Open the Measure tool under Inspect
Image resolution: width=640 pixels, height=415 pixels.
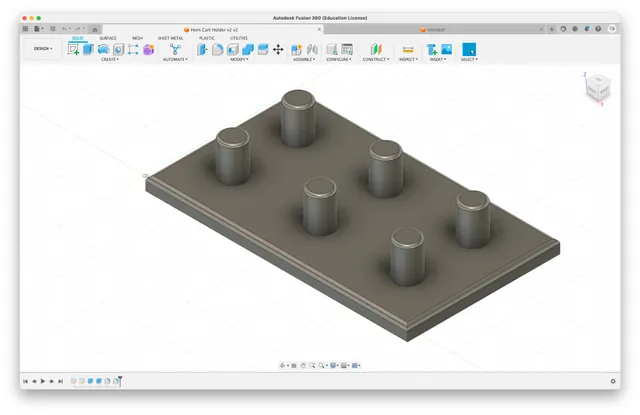pos(408,49)
